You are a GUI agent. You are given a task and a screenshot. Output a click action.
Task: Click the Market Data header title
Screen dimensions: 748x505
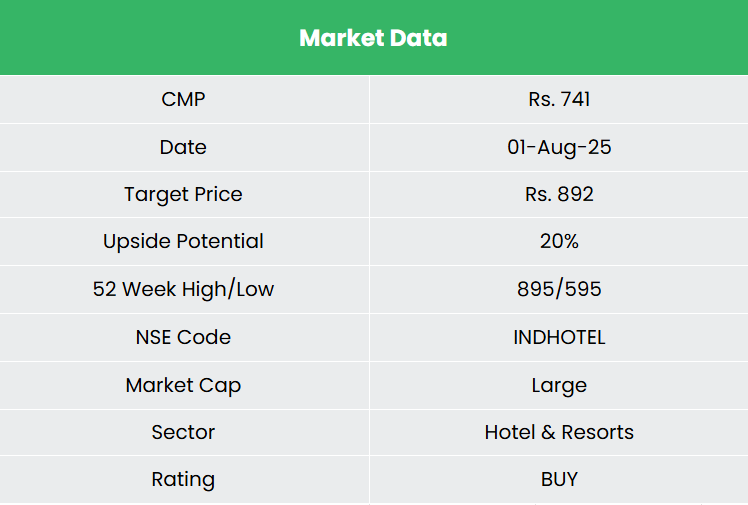click(x=373, y=38)
